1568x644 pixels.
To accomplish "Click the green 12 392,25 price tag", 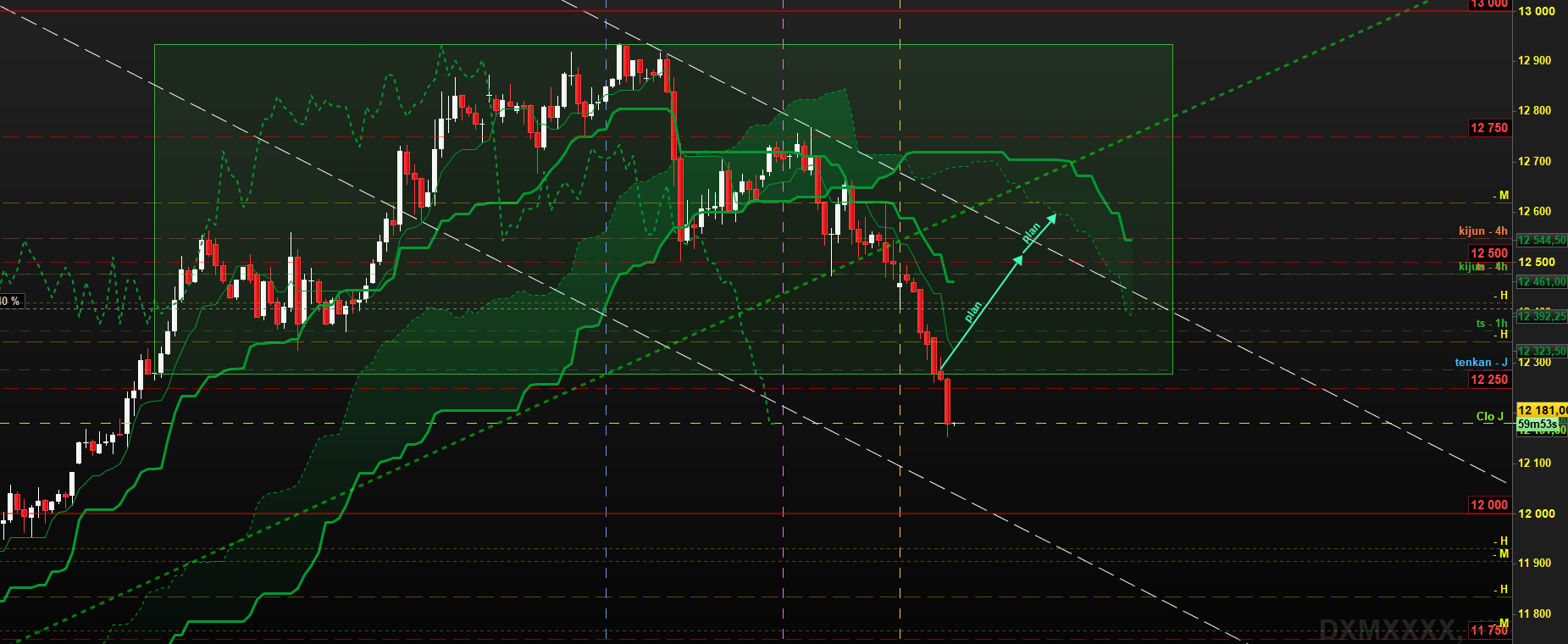I will click(1542, 316).
